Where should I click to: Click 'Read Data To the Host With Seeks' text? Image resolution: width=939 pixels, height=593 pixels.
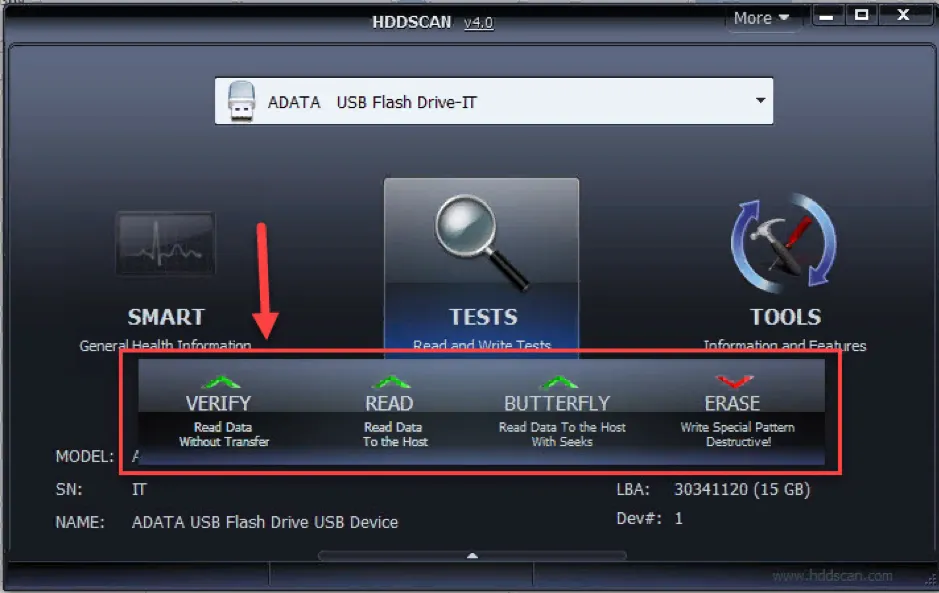[x=562, y=434]
